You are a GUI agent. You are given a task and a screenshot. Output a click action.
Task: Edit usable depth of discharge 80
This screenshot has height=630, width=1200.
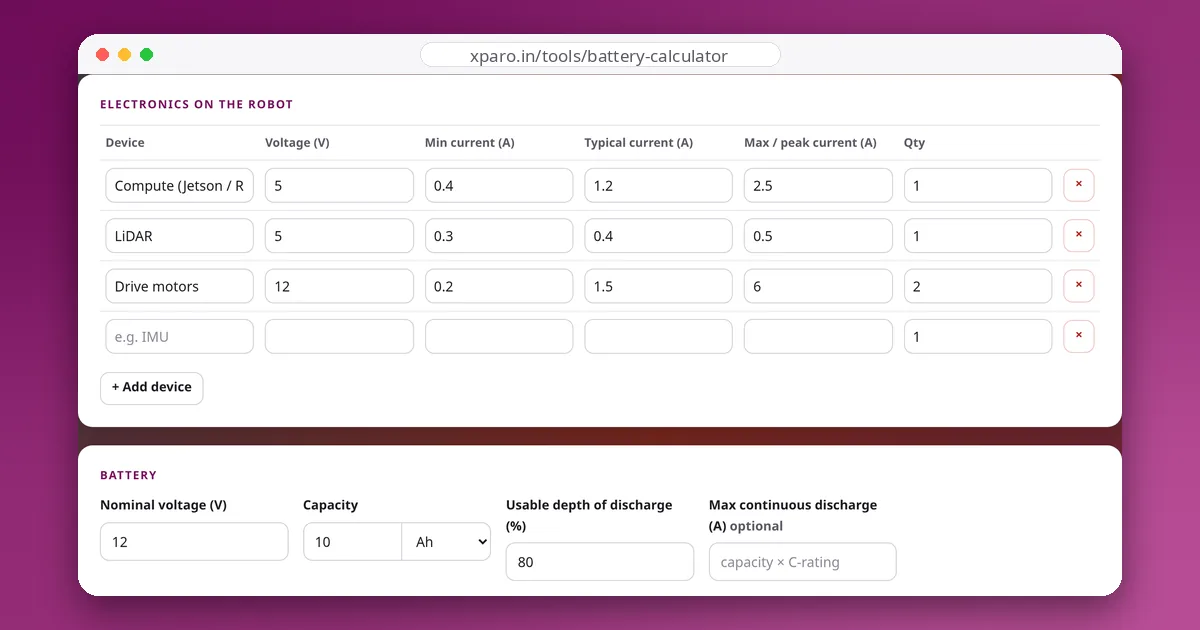(x=600, y=562)
